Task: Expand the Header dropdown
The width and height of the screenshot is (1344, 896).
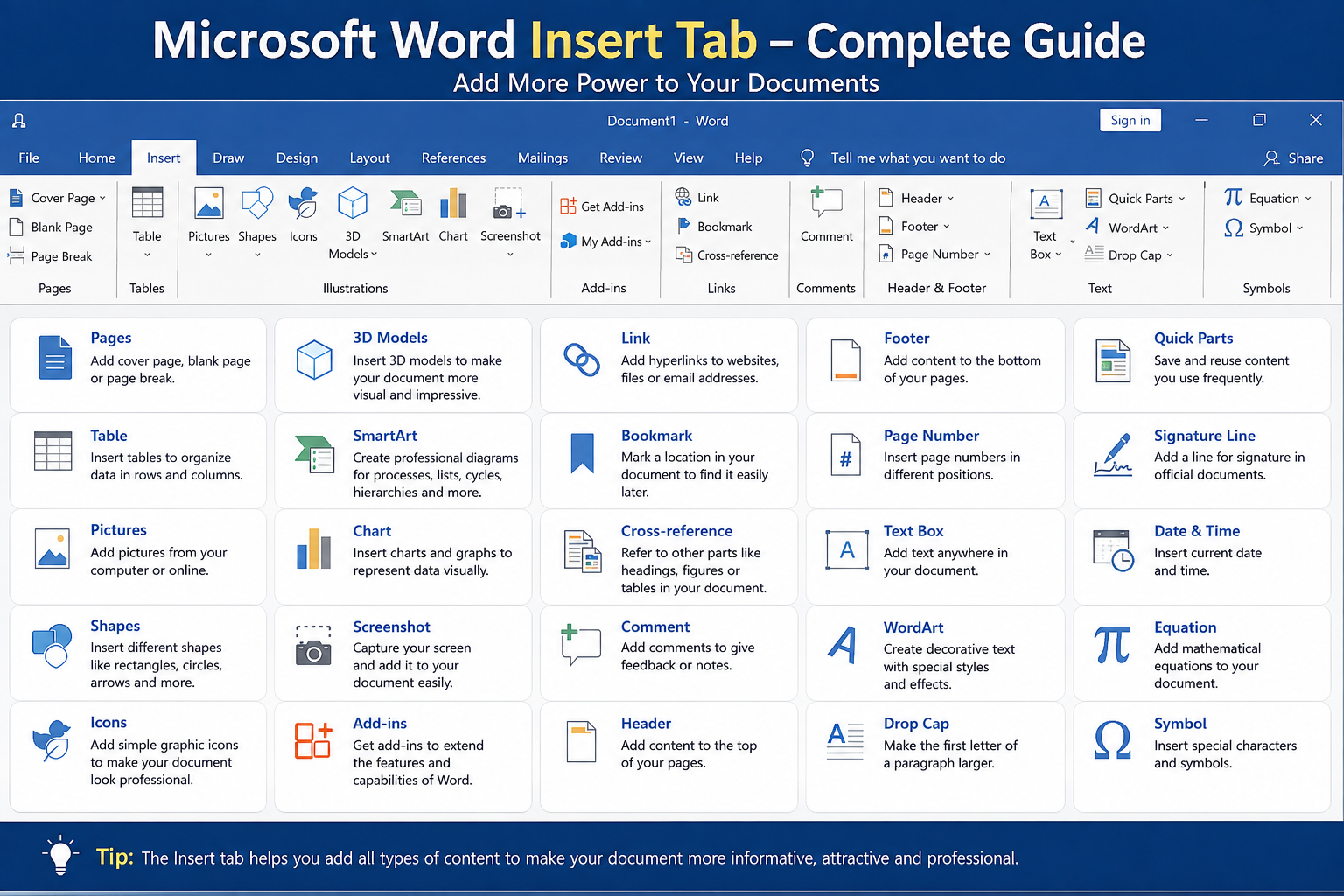Action: click(950, 199)
